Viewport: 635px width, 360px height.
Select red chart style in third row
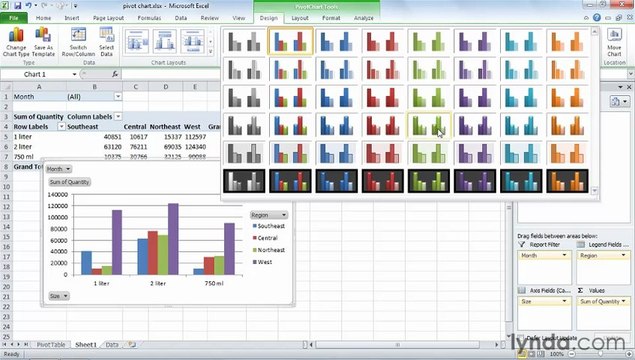tap(382, 97)
